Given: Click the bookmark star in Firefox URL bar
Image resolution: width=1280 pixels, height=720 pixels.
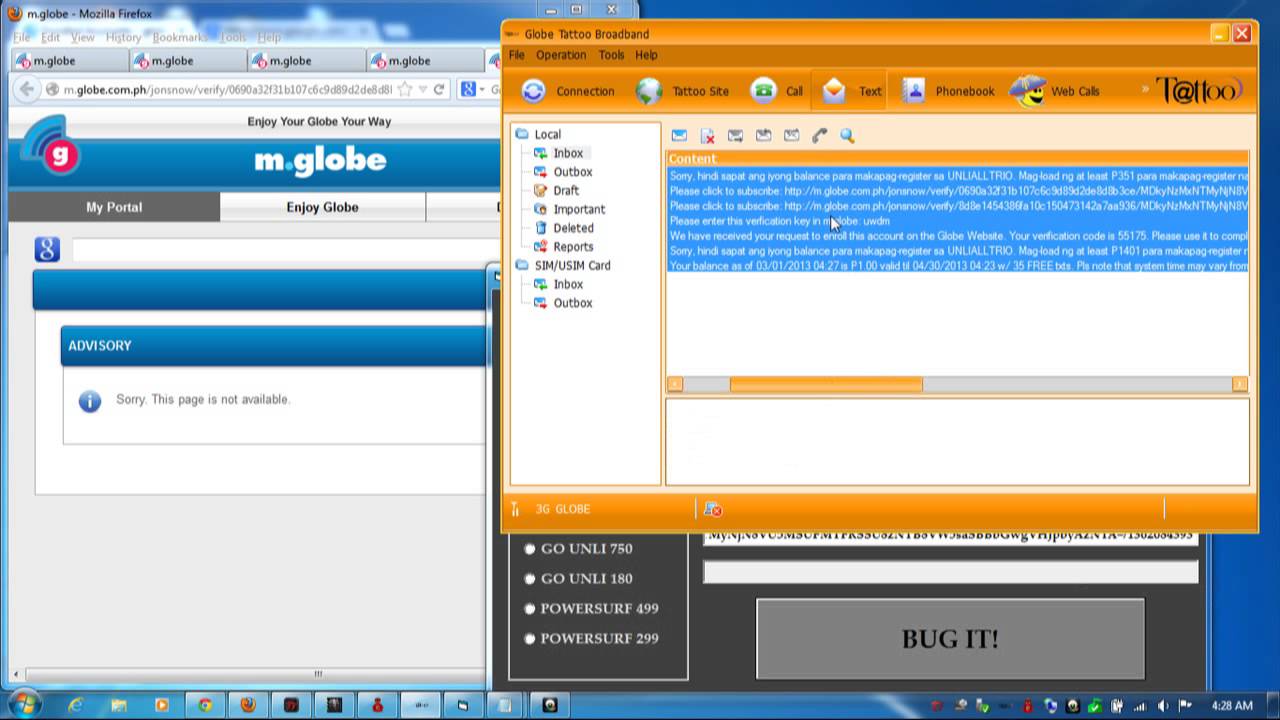Looking at the screenshot, I should [404, 89].
